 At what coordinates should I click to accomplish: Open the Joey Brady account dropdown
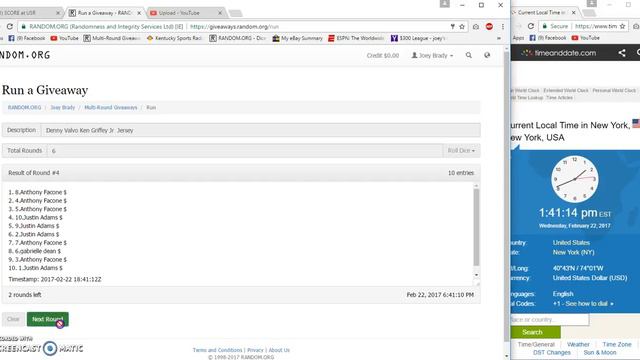click(432, 55)
